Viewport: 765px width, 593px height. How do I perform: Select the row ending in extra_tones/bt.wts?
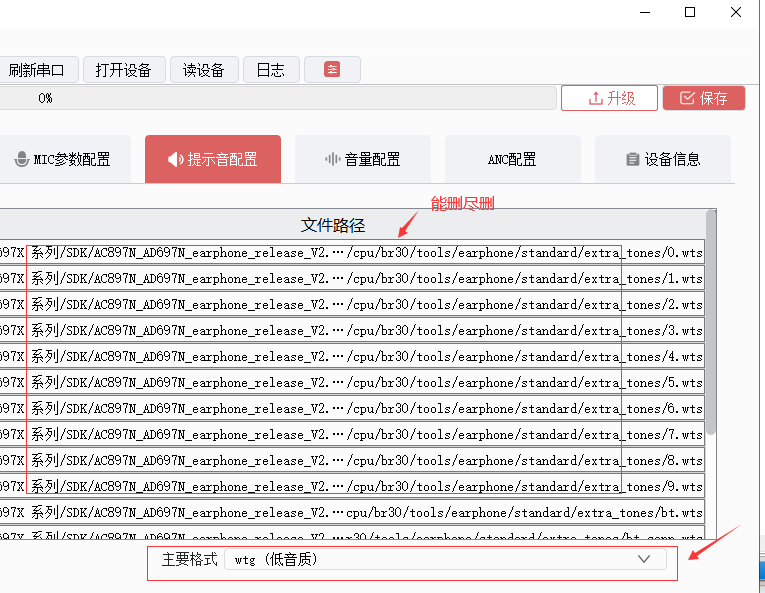tap(352, 512)
